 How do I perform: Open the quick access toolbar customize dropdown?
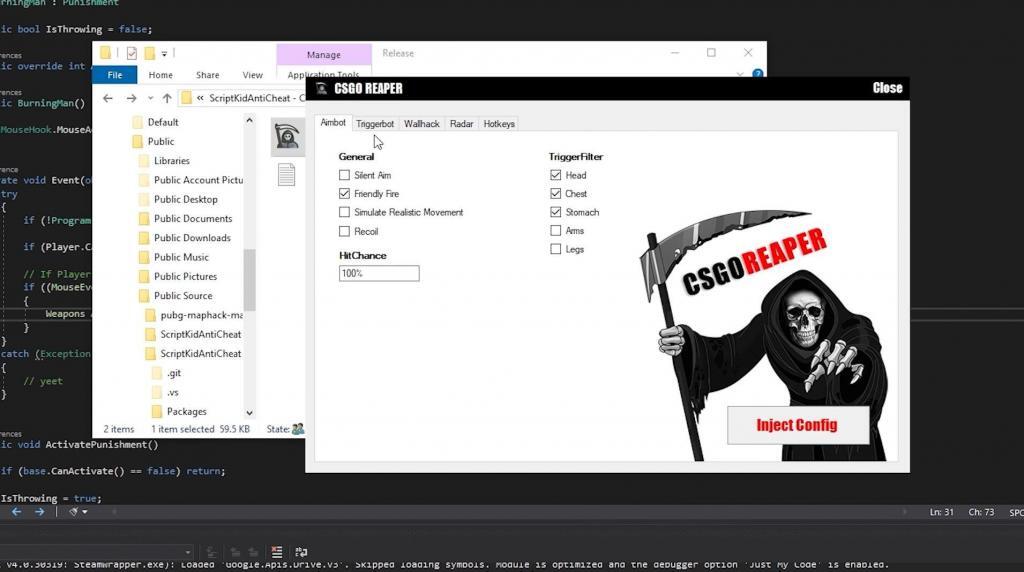(165, 53)
